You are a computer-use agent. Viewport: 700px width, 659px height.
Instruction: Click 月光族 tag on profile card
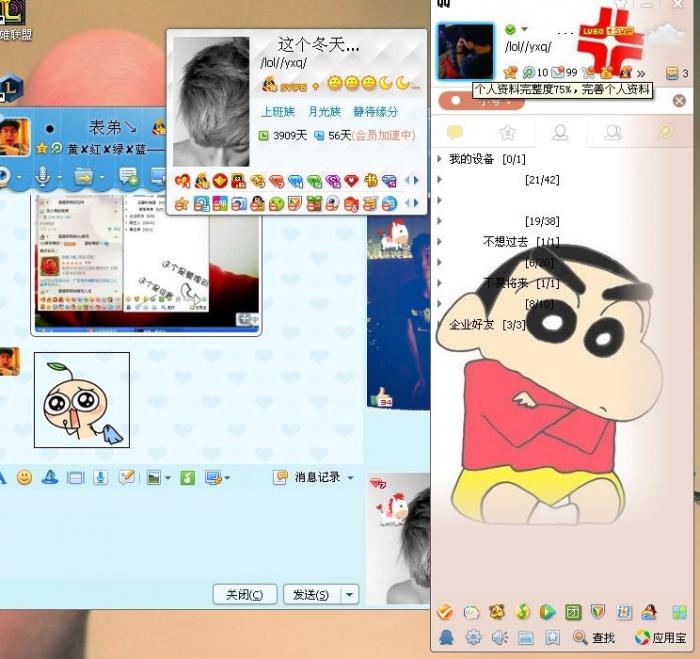coord(324,112)
